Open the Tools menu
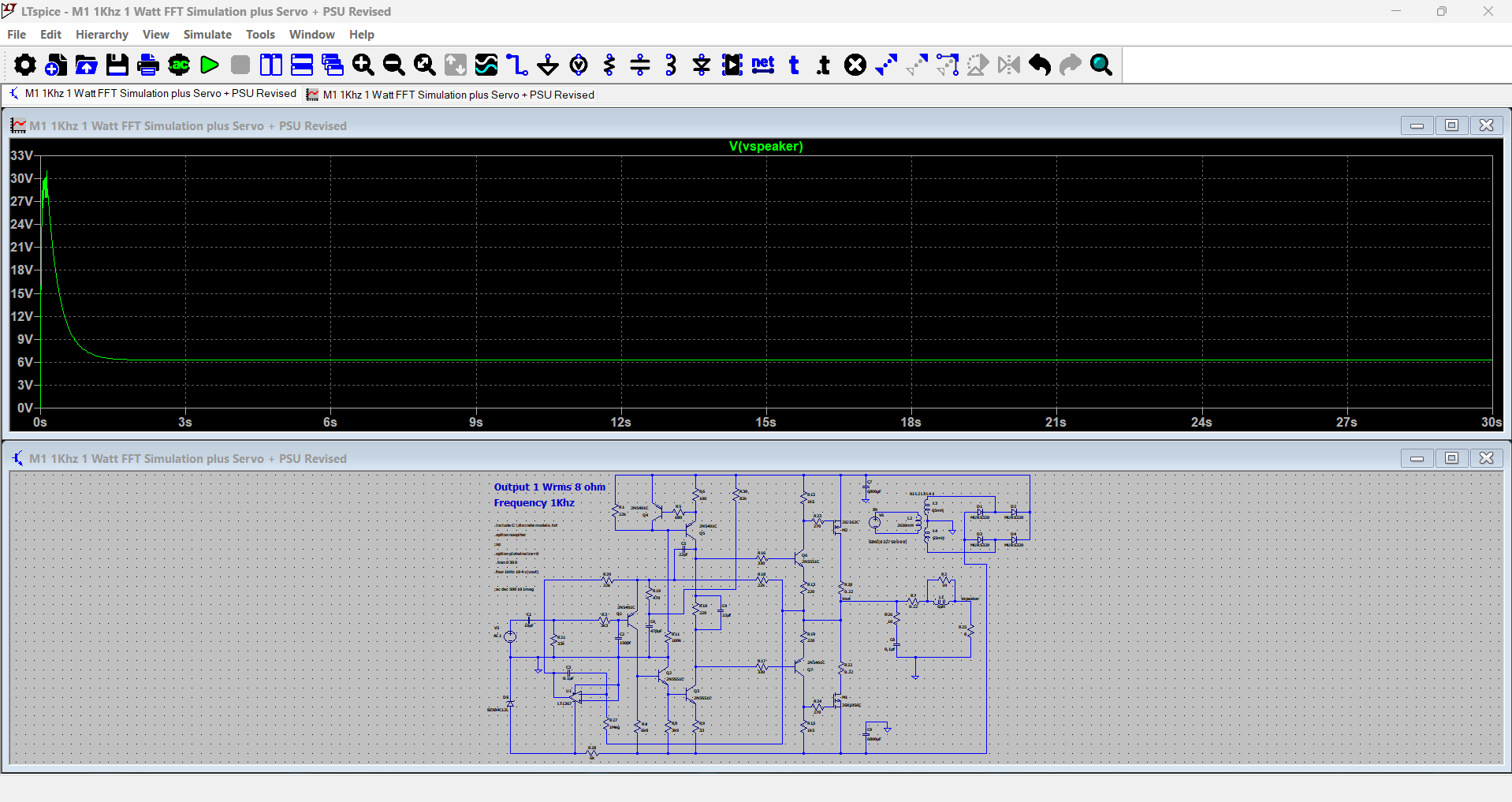 [x=260, y=35]
